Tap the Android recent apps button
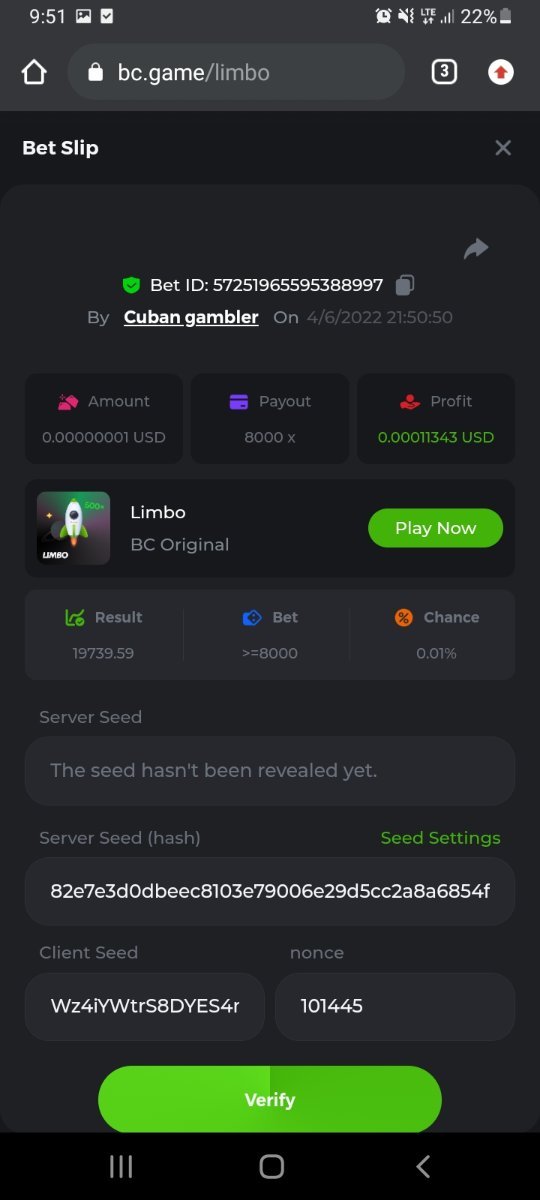This screenshot has height=1200, width=540. pos(121,1166)
